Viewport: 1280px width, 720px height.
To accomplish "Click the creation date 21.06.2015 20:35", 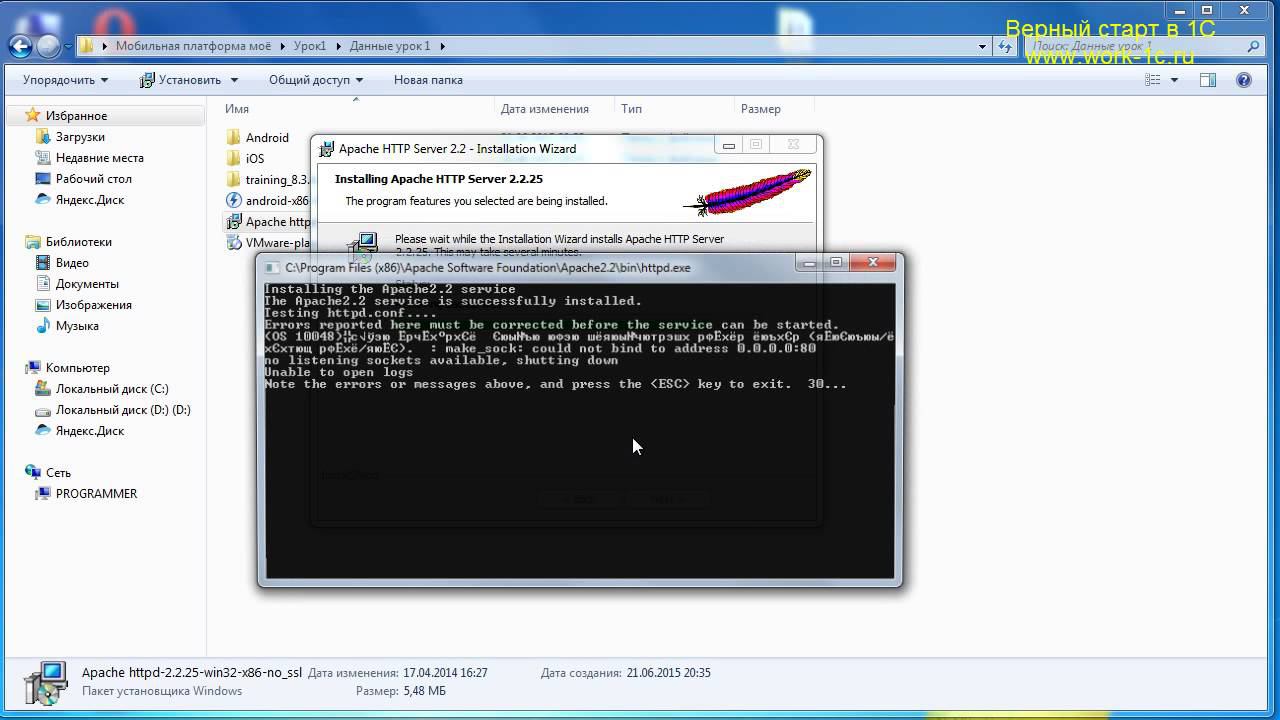I will click(668, 673).
